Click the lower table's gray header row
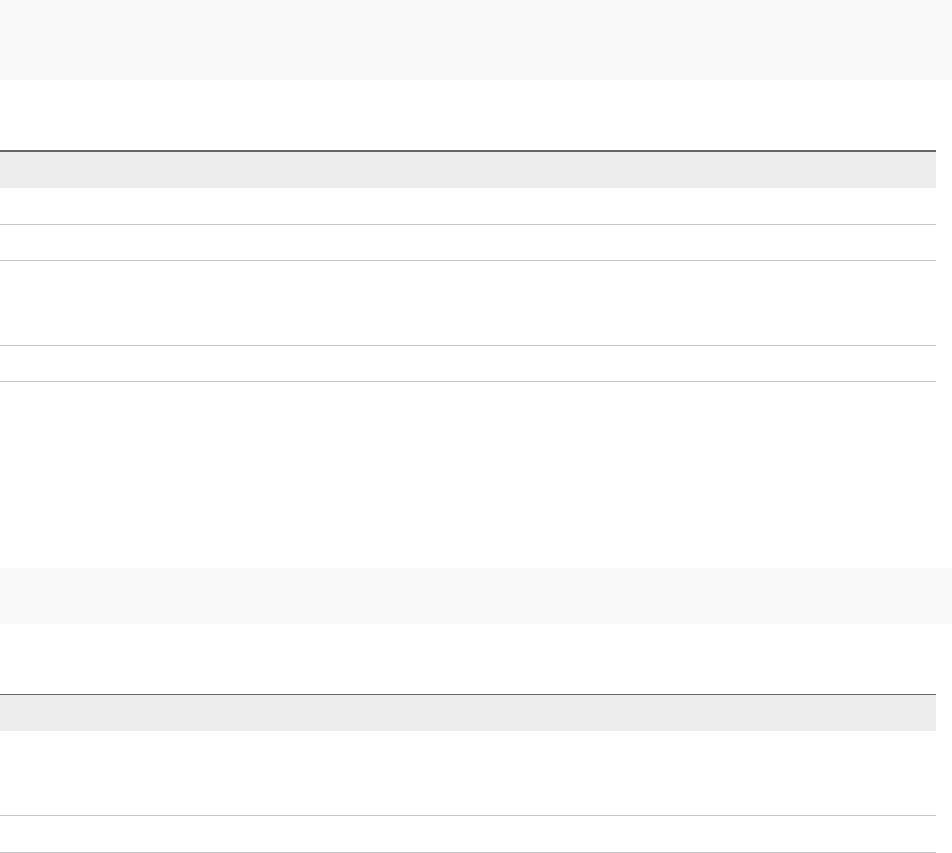Screen dimensions: 952x853 coord(468,713)
